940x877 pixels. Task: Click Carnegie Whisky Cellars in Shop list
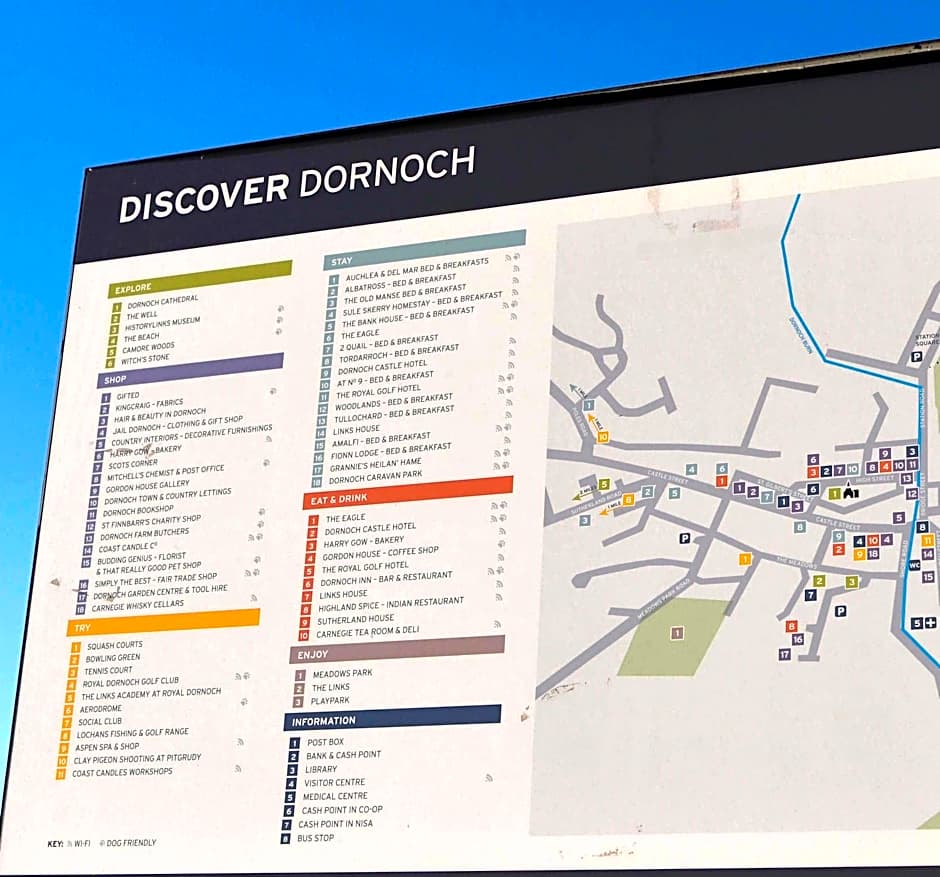[138, 605]
